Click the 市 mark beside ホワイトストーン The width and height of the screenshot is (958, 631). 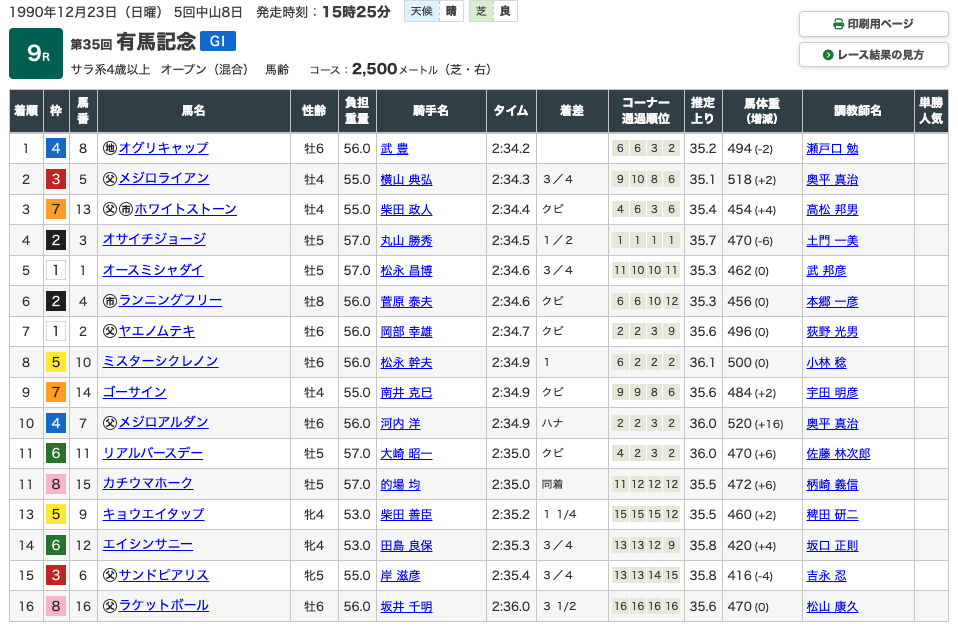click(126, 210)
